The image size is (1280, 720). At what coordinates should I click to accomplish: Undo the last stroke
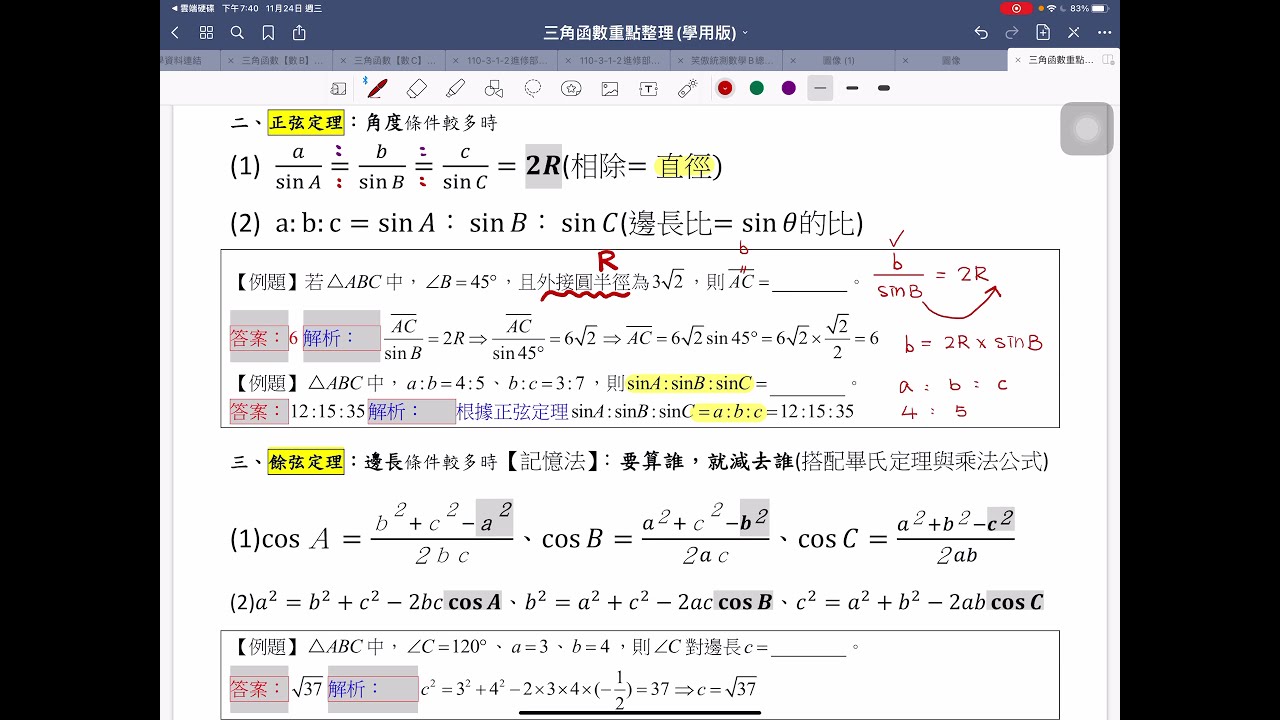click(981, 32)
